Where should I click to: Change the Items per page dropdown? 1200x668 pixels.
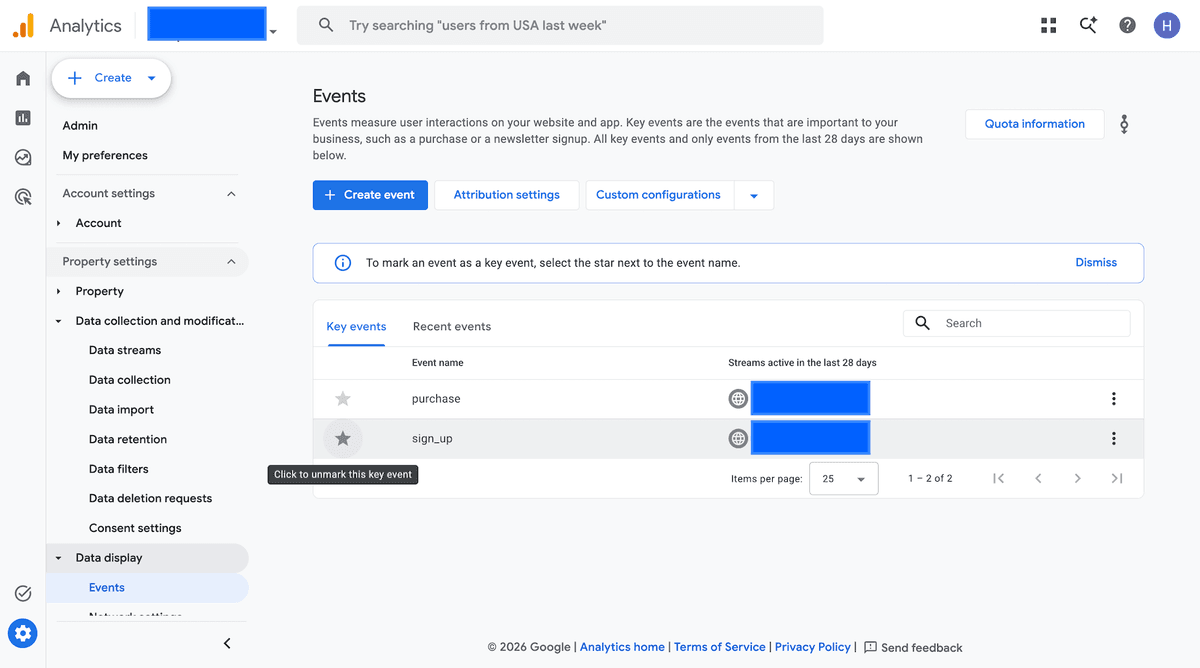point(843,479)
